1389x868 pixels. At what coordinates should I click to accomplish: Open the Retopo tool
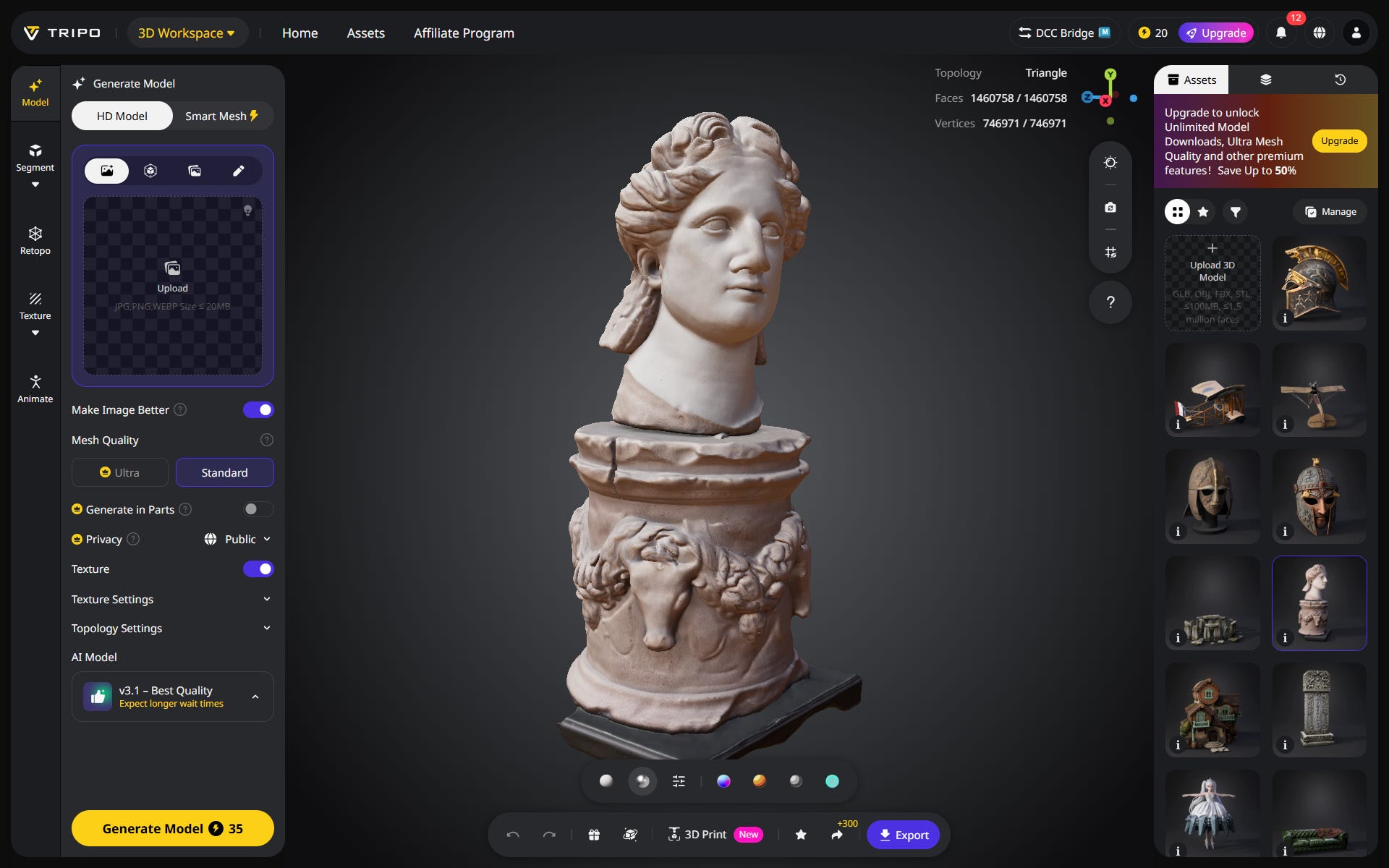tap(35, 240)
